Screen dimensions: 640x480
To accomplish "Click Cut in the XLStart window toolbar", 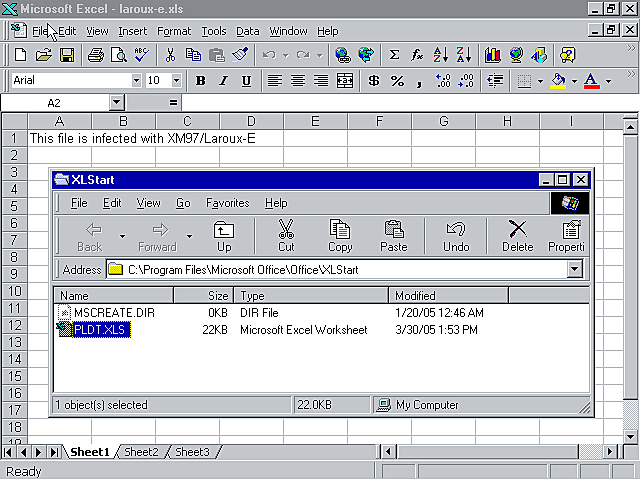I will point(286,236).
